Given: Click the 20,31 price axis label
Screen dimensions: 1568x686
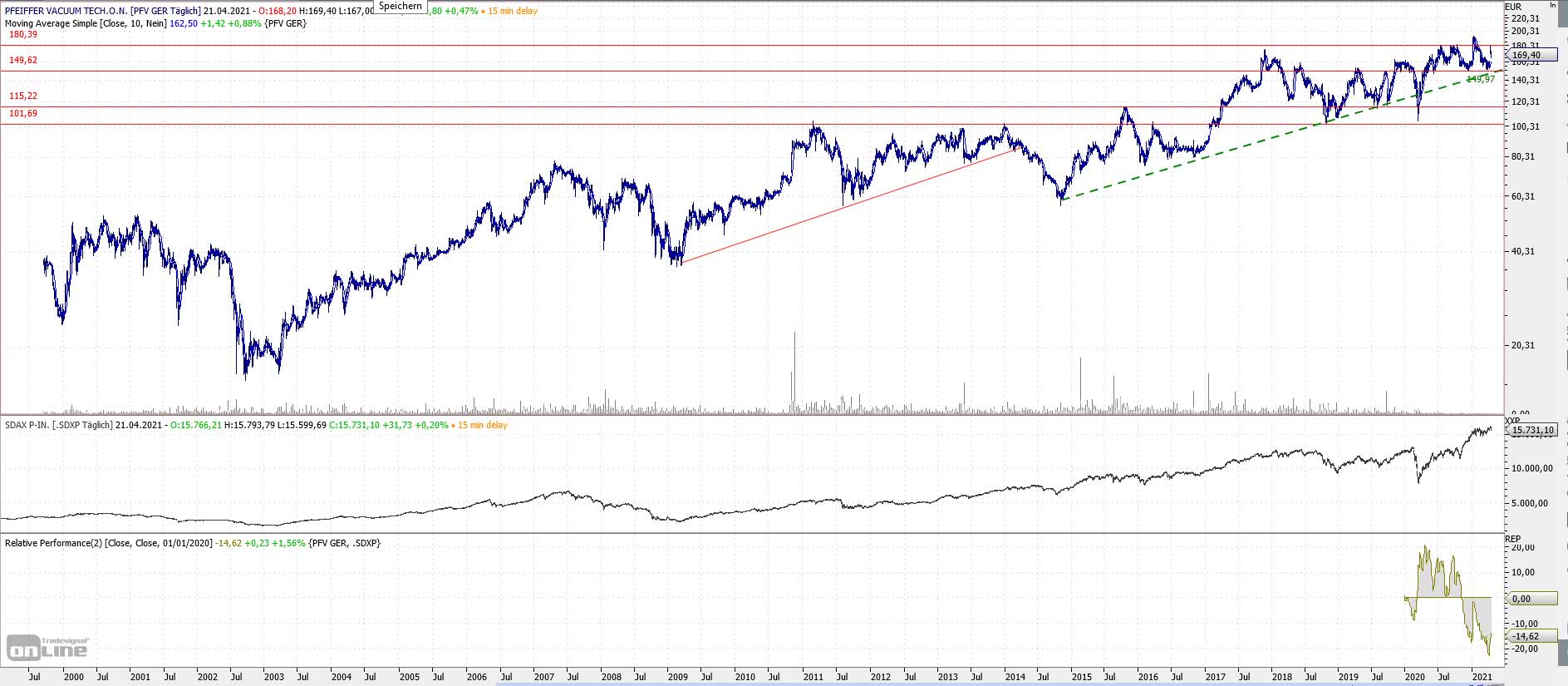Looking at the screenshot, I should tap(1523, 345).
